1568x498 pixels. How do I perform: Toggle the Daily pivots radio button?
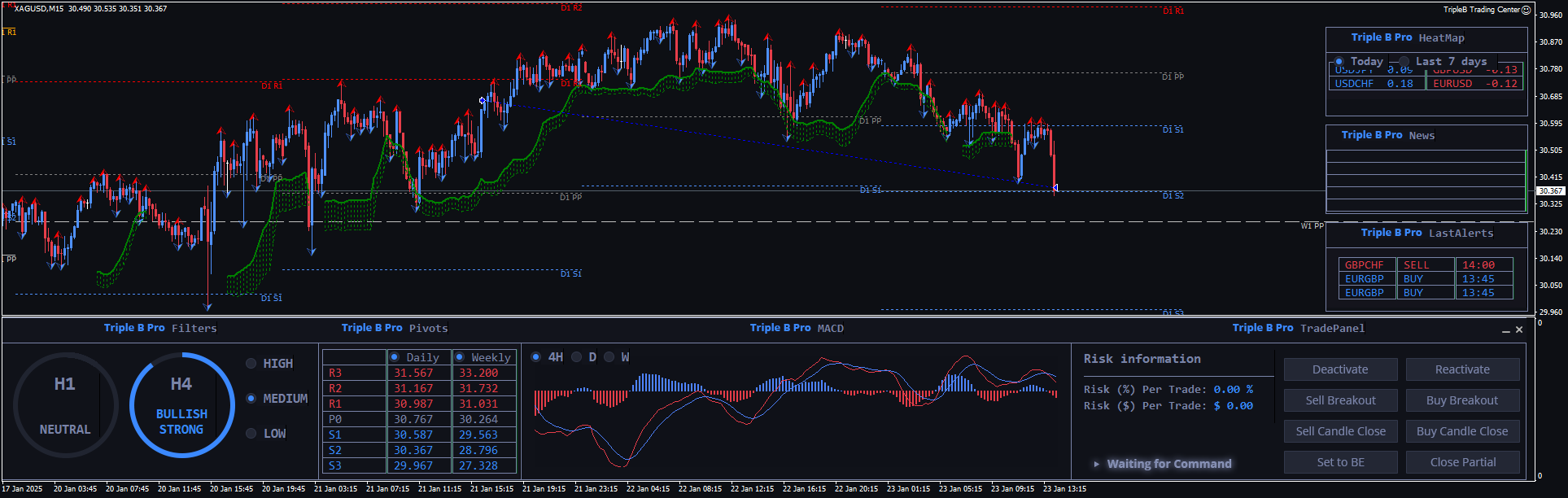395,357
